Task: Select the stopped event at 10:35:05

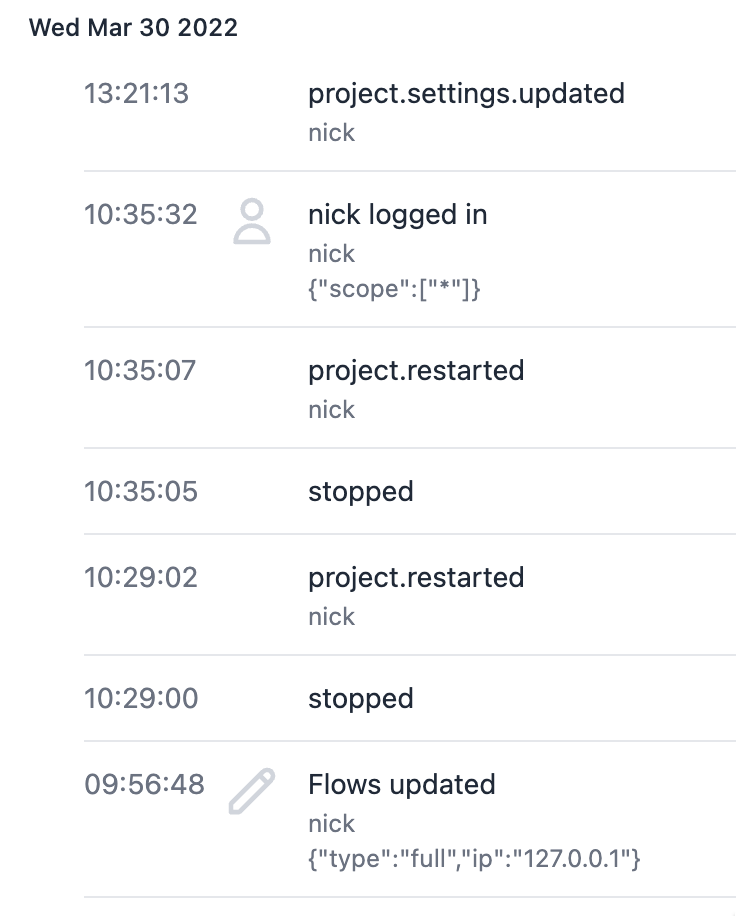Action: (360, 491)
